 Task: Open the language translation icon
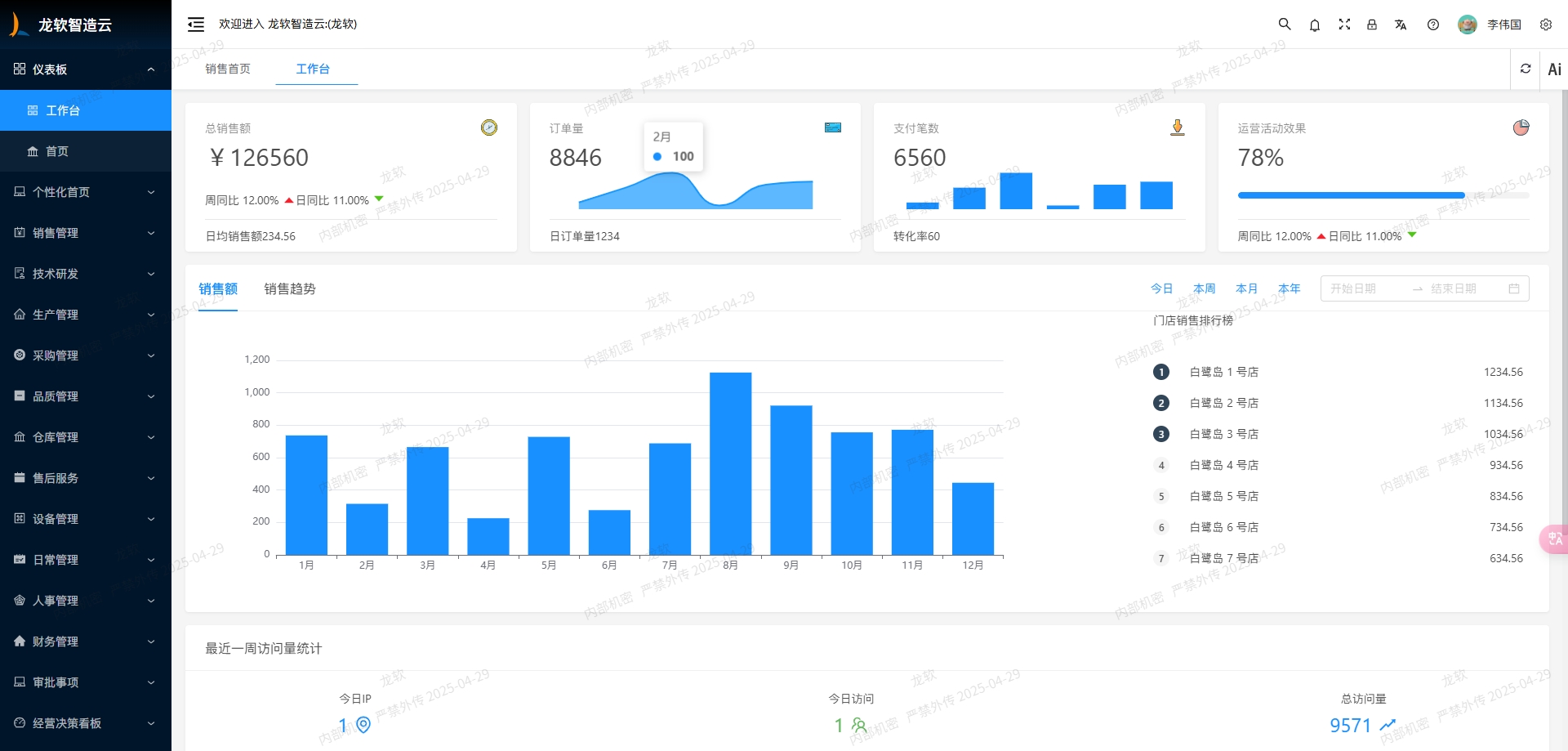[x=1401, y=25]
